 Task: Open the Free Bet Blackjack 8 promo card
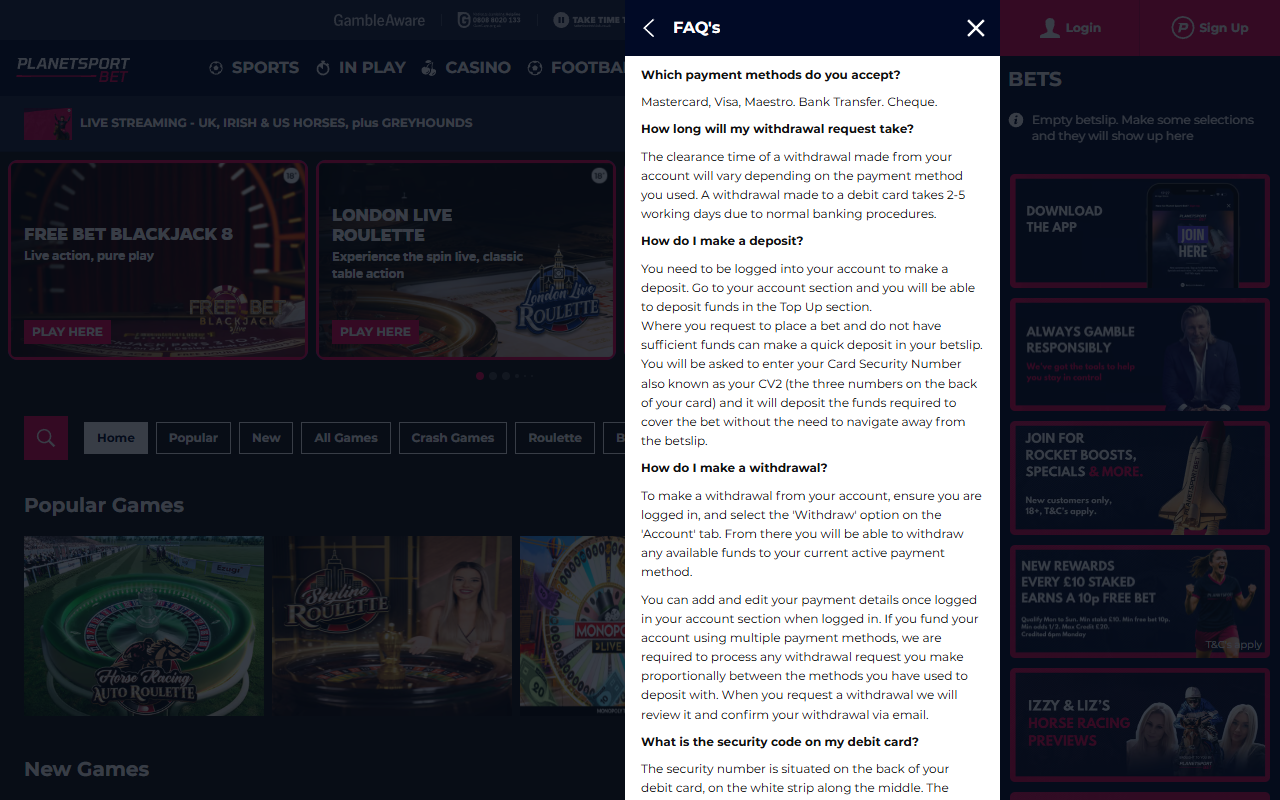(158, 260)
